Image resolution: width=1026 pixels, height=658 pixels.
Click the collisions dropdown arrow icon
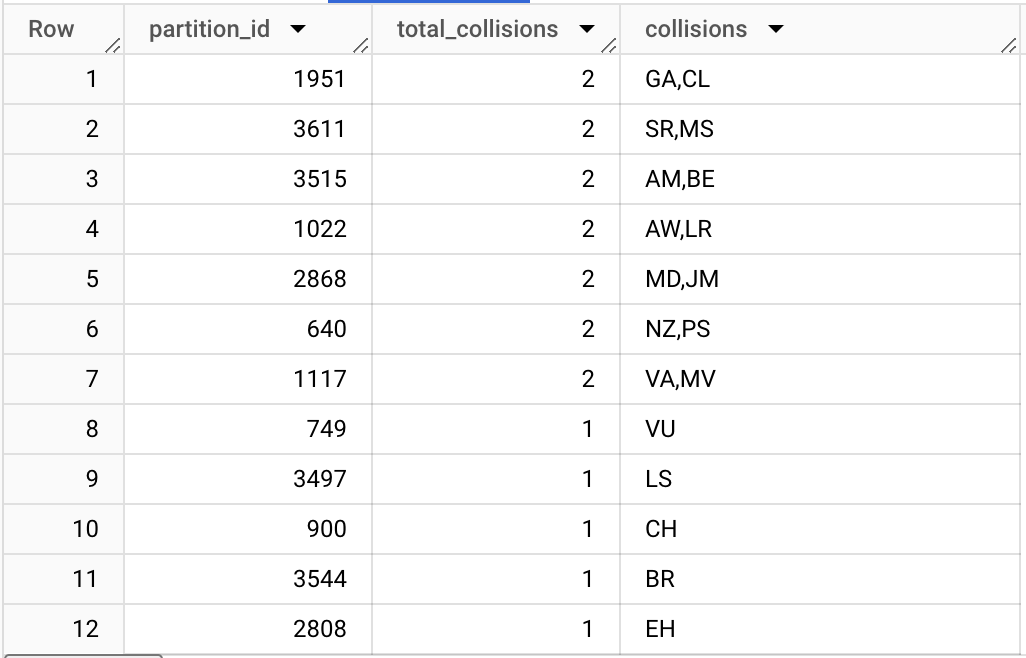(x=776, y=29)
